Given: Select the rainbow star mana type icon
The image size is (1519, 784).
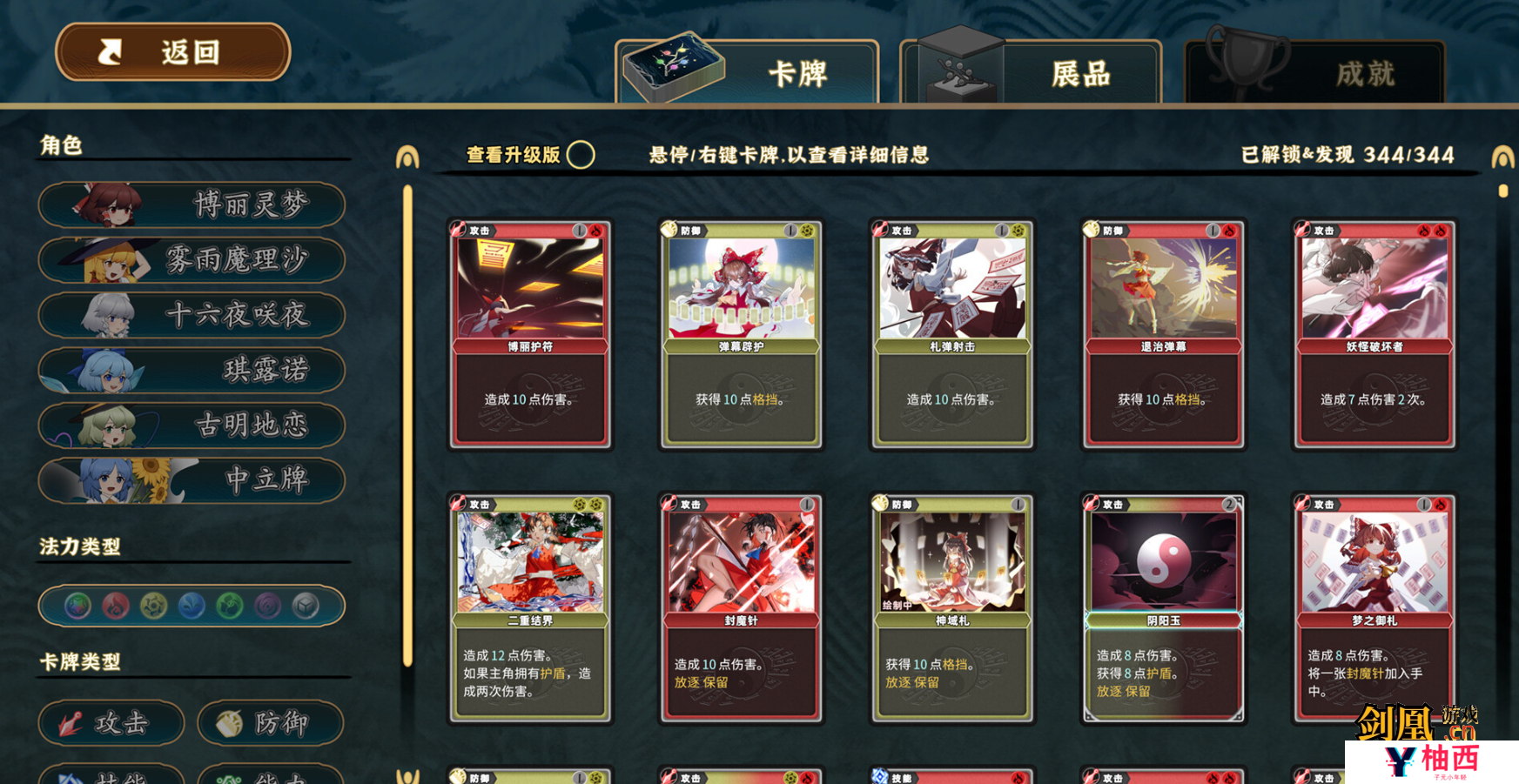Looking at the screenshot, I should tap(77, 606).
